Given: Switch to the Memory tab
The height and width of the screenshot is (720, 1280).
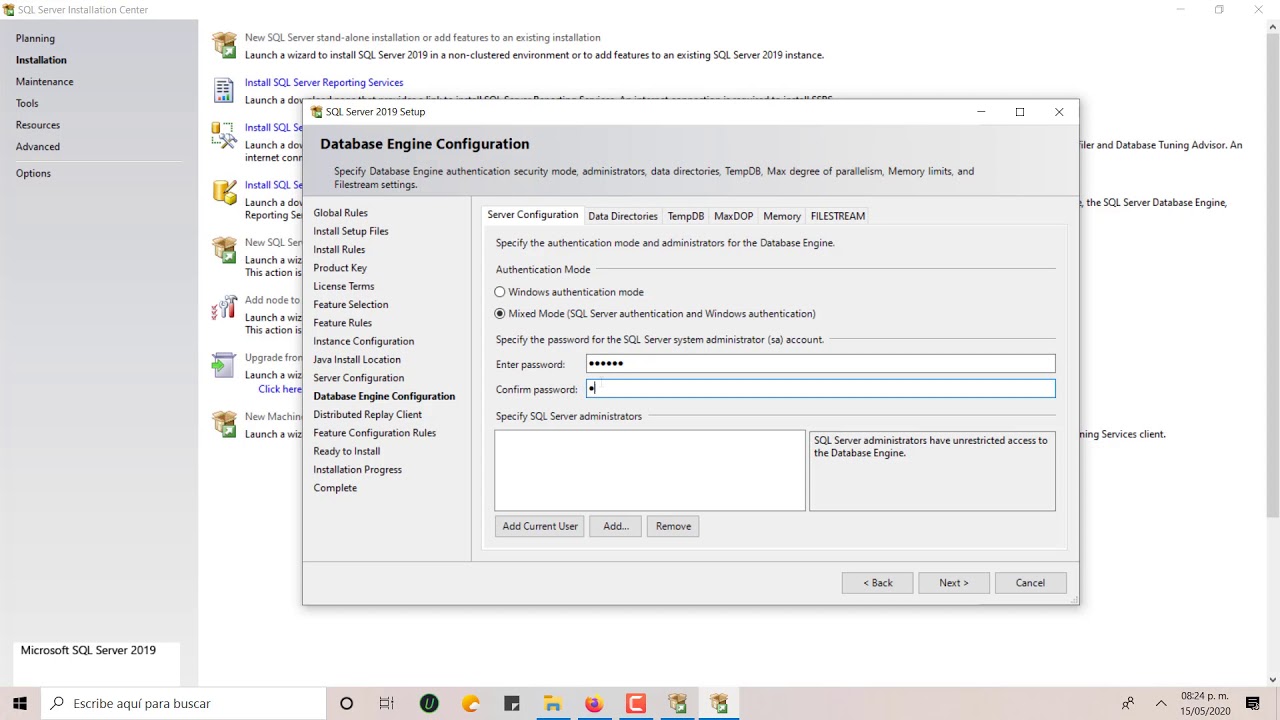Looking at the screenshot, I should 782,216.
